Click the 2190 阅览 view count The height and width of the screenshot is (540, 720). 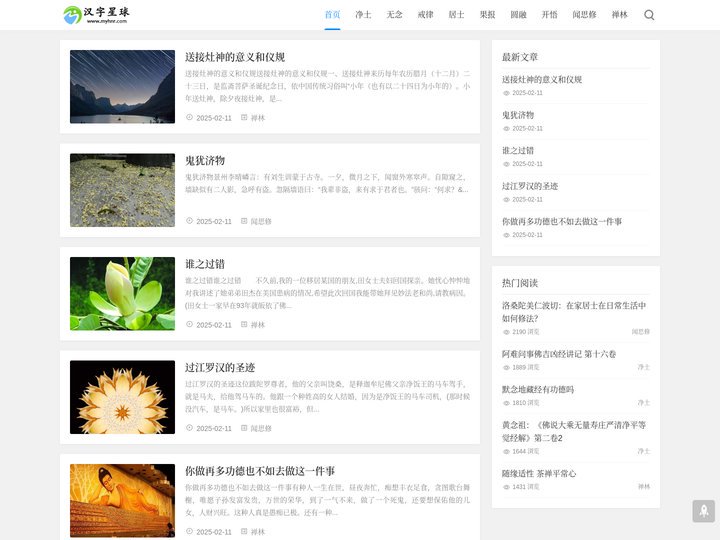[x=521, y=332]
